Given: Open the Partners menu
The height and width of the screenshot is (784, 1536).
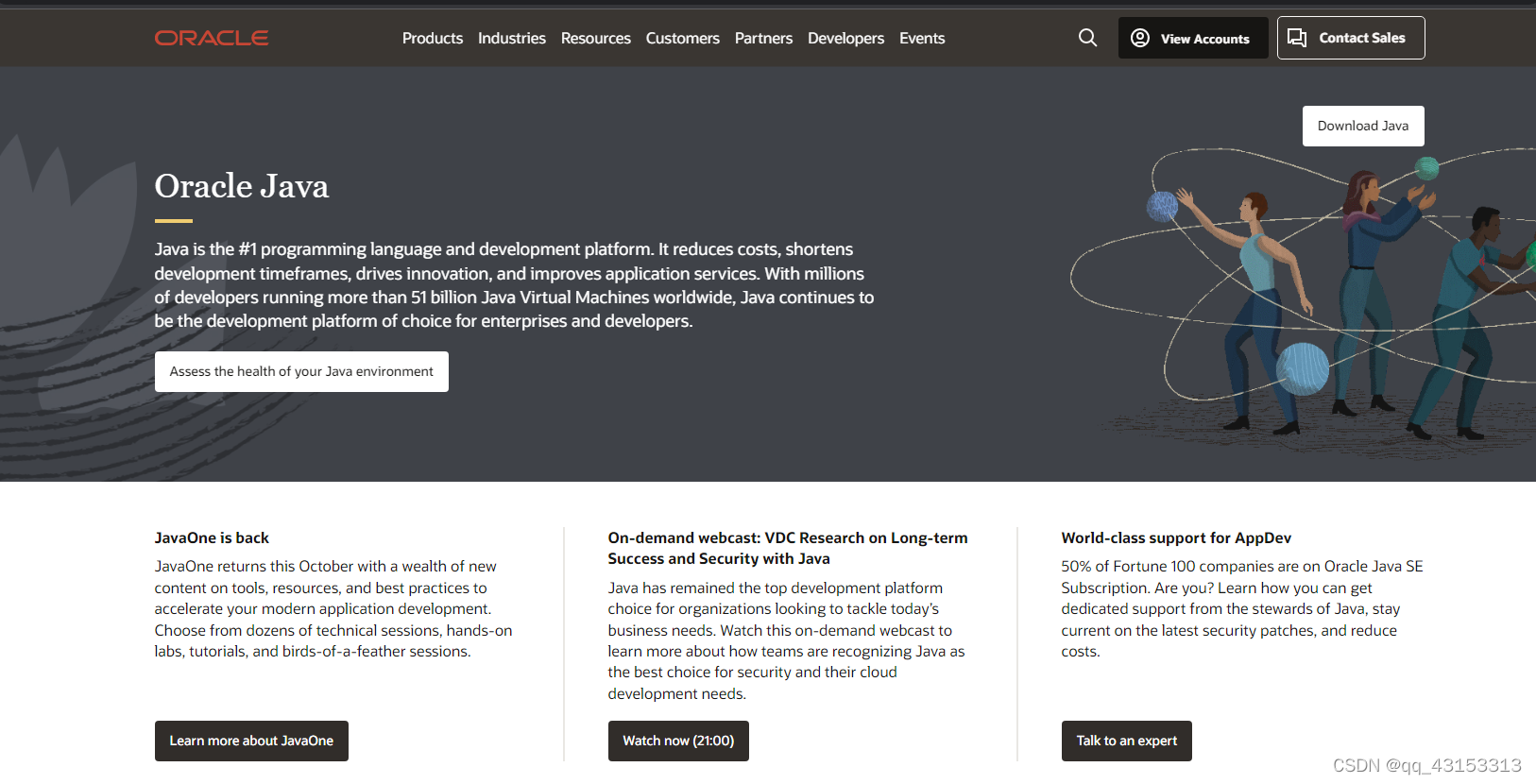Looking at the screenshot, I should (763, 38).
